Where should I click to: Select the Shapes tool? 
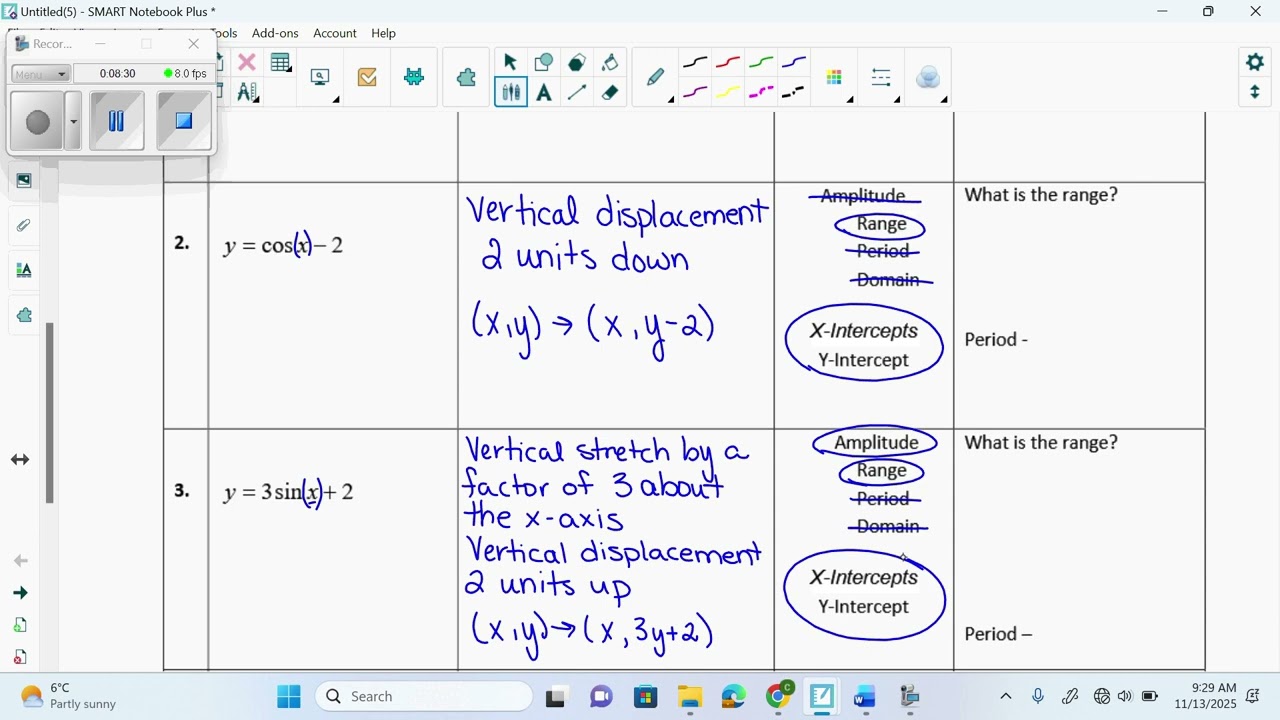tap(544, 63)
